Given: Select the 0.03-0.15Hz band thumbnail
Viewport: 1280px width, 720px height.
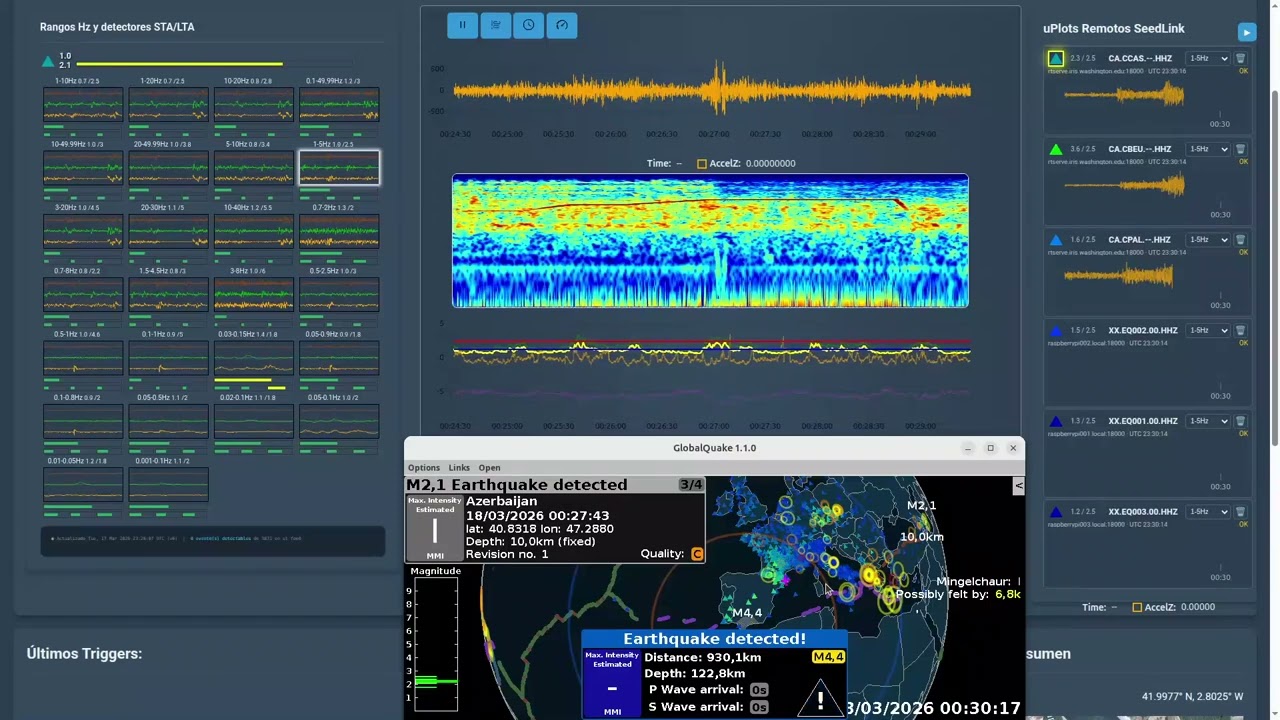Looking at the screenshot, I should (254, 358).
